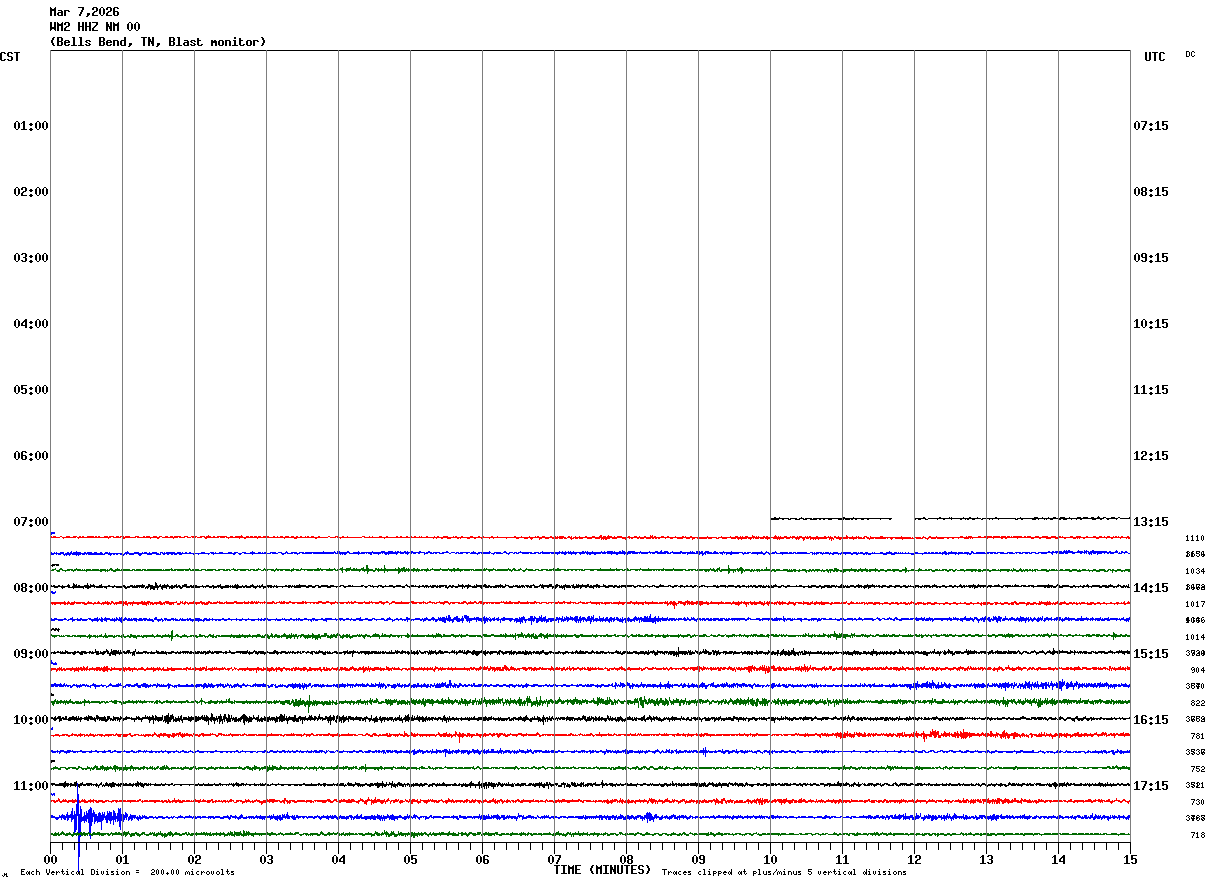The width and height of the screenshot is (1210, 886).
Task: Click the "Each Vertical Division" scale note
Action: [127, 873]
